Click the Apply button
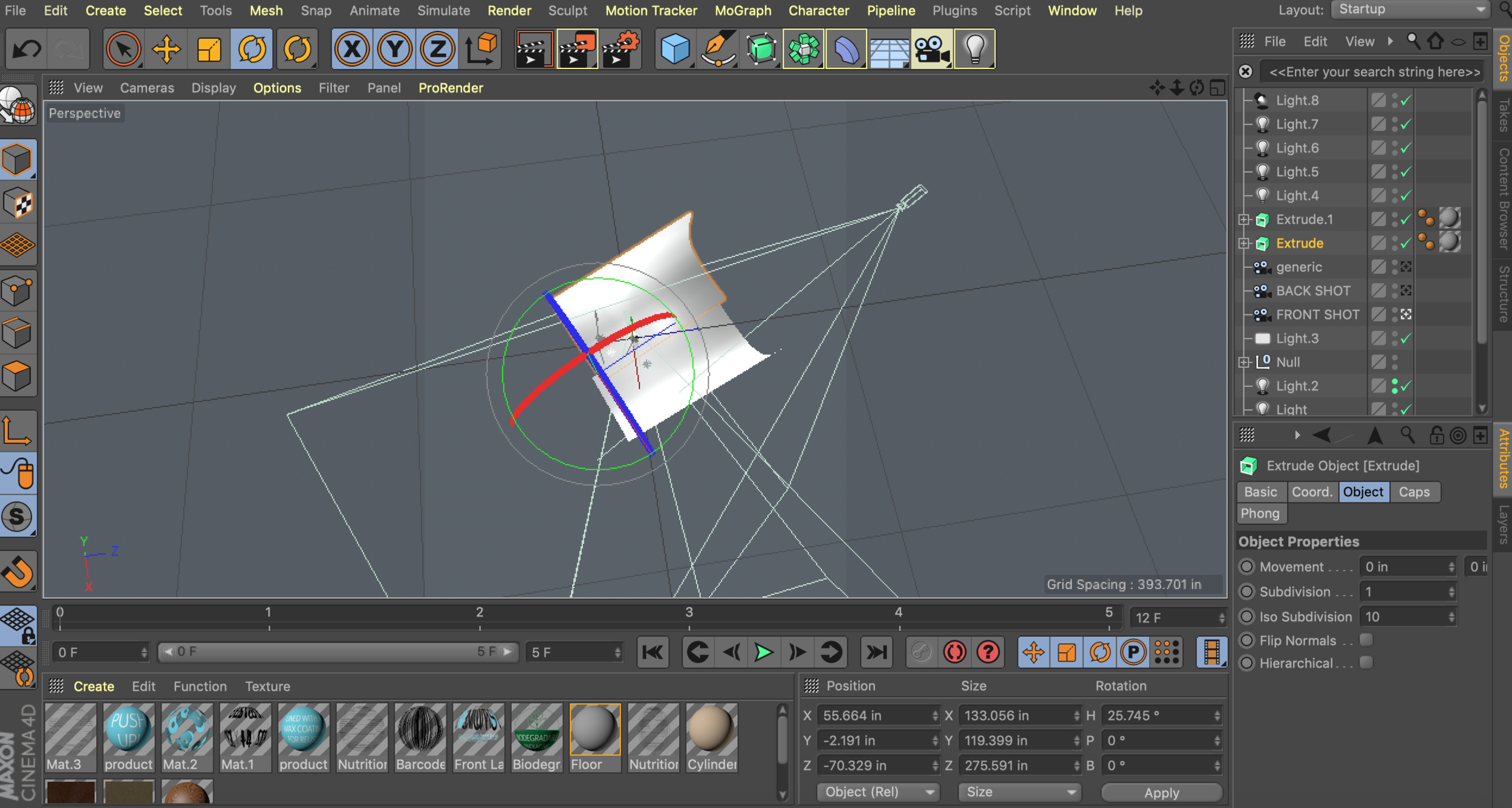 (x=1161, y=792)
